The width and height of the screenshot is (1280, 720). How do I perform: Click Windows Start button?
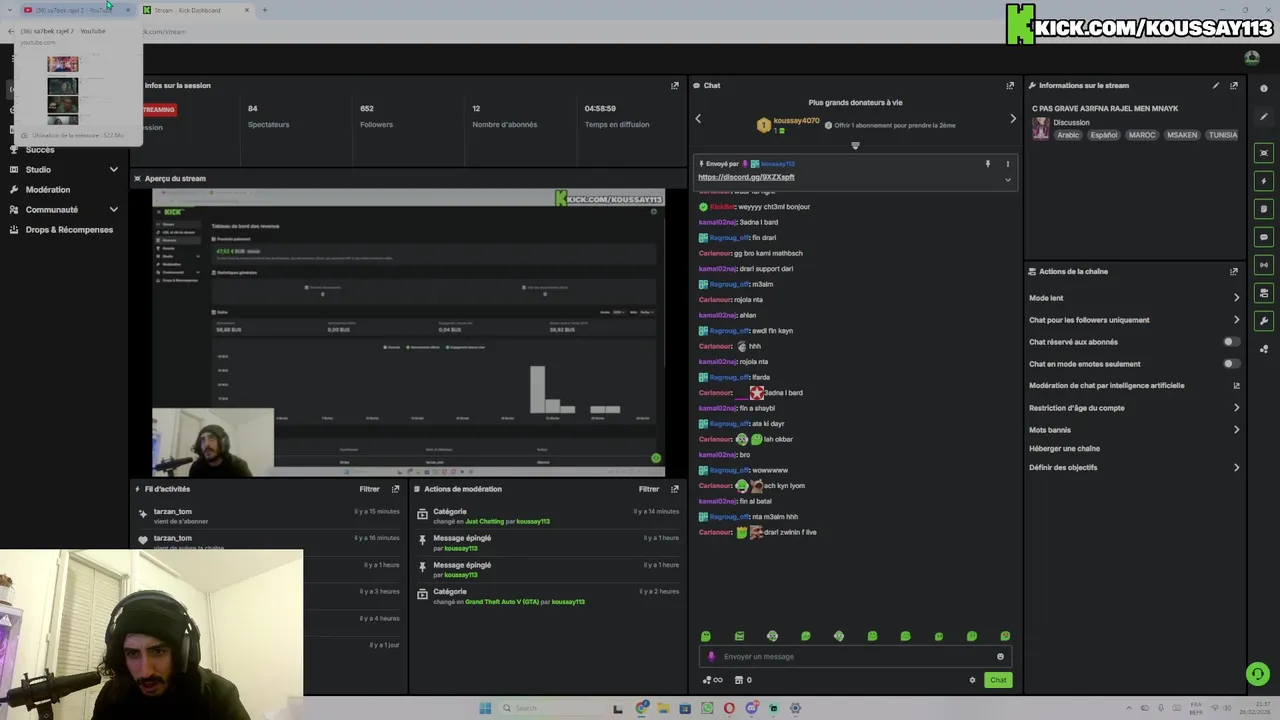tap(485, 708)
